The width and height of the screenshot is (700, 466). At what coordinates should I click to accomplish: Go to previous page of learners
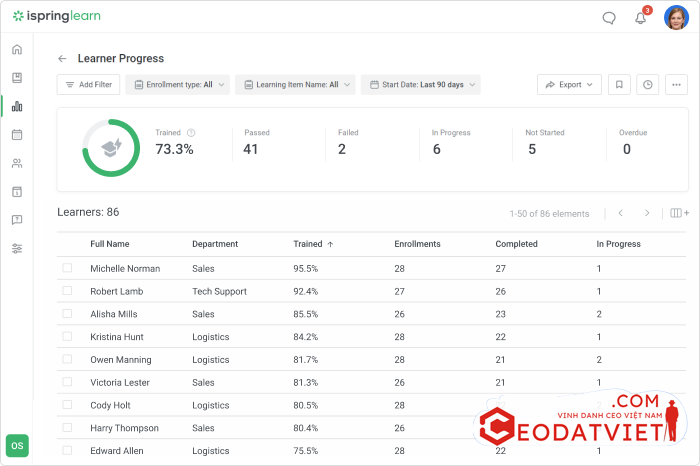[x=621, y=213]
